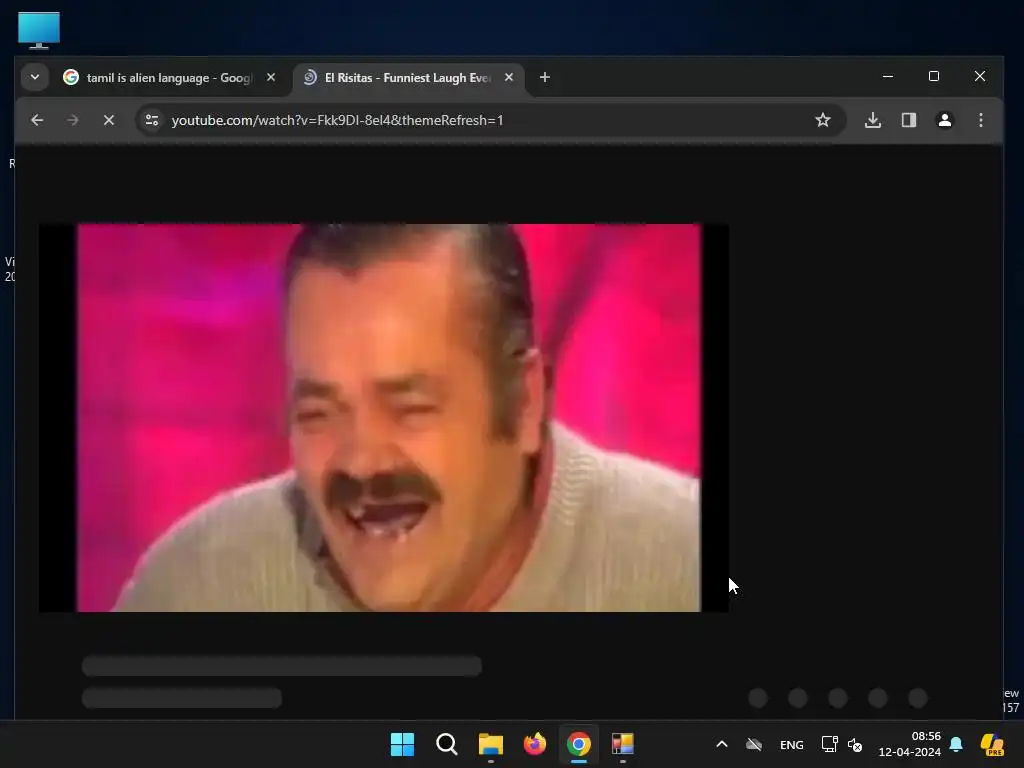The height and width of the screenshot is (768, 1024).
Task: Select the 'El Risitas - Funniest Laugh' tab
Action: (x=409, y=78)
